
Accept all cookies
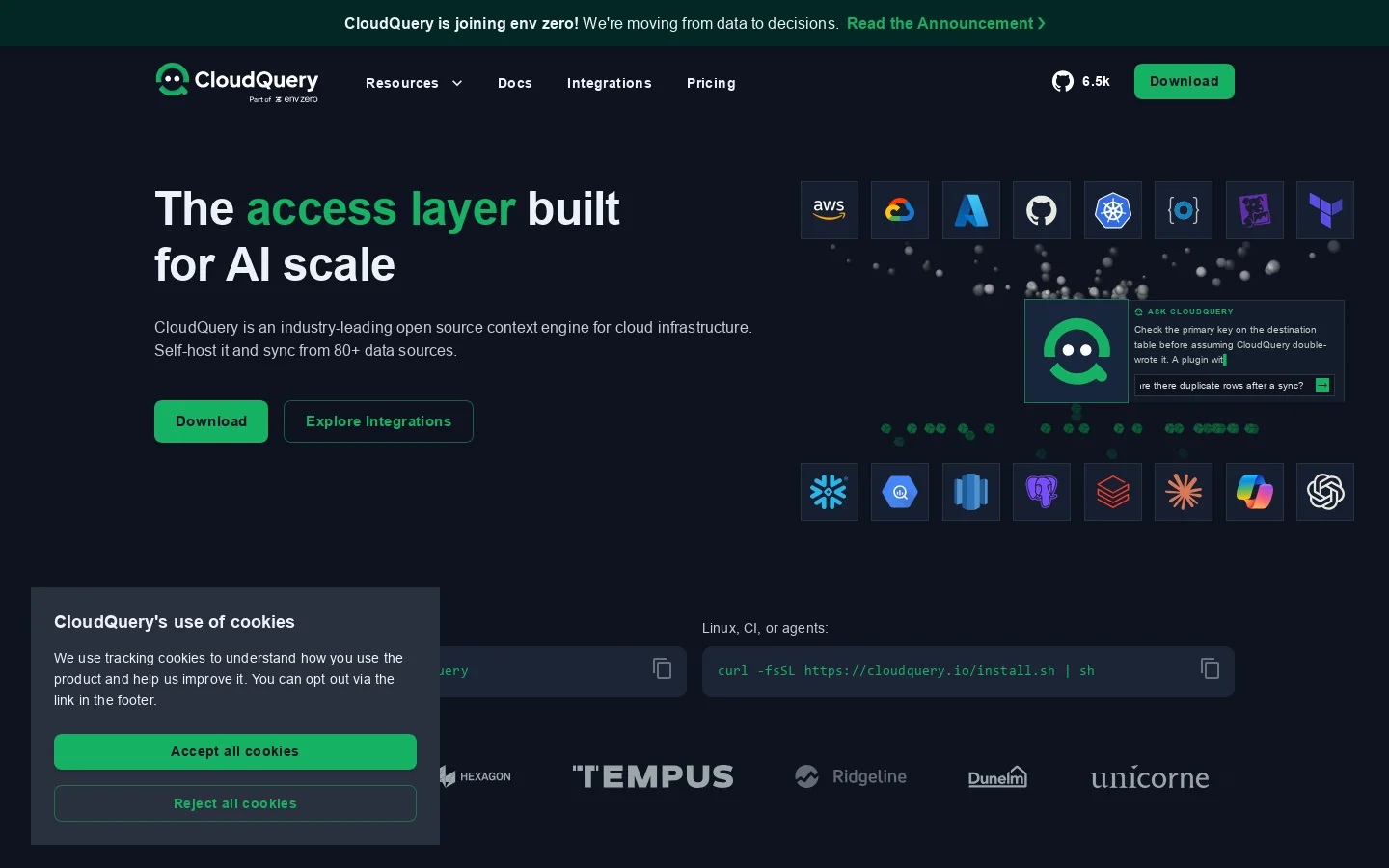tap(235, 751)
